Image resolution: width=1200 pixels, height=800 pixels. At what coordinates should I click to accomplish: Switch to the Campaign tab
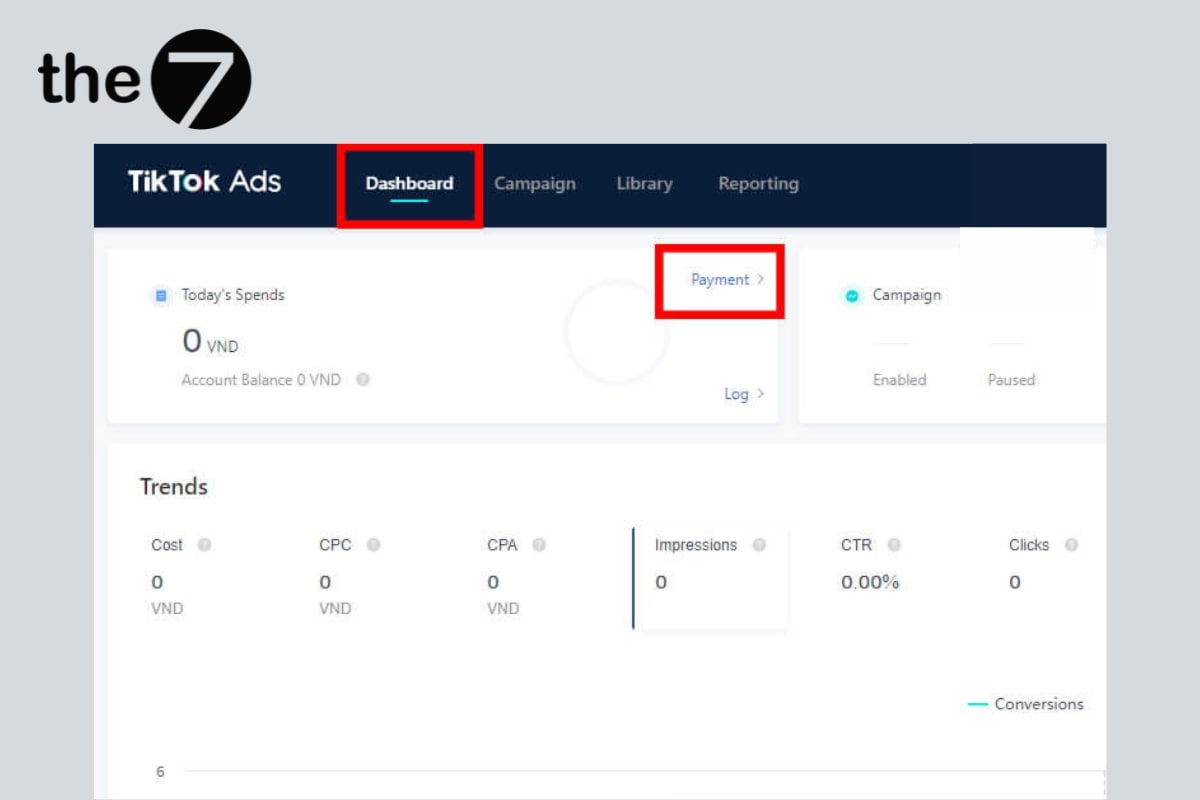point(535,184)
